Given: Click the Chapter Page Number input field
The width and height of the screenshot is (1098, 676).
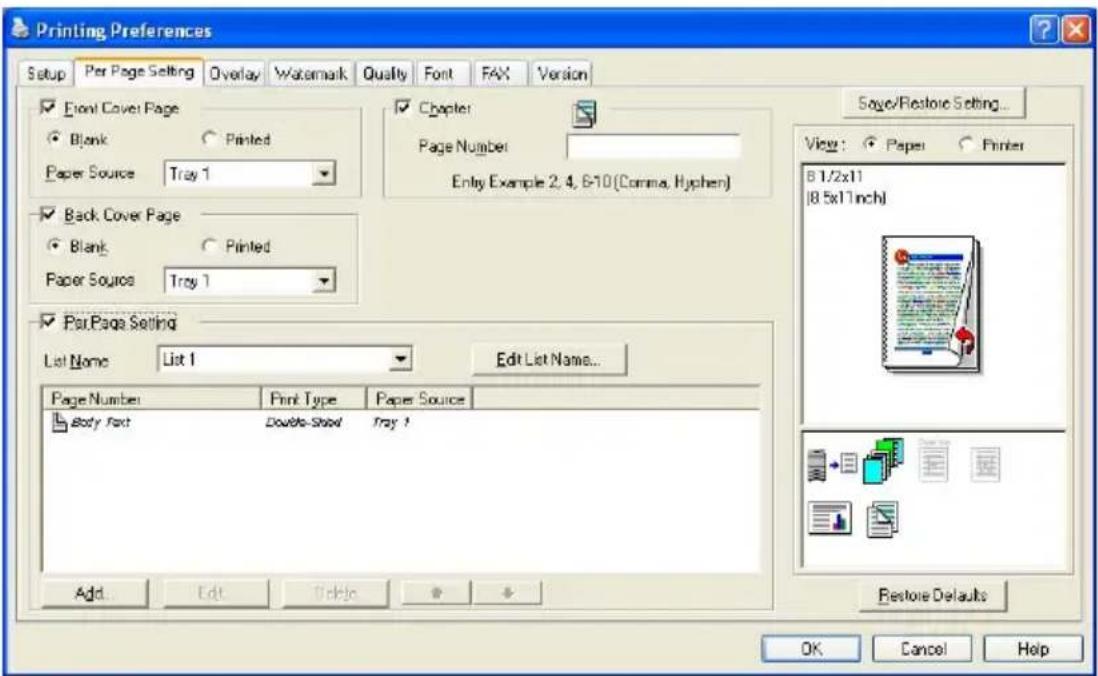Looking at the screenshot, I should click(653, 146).
